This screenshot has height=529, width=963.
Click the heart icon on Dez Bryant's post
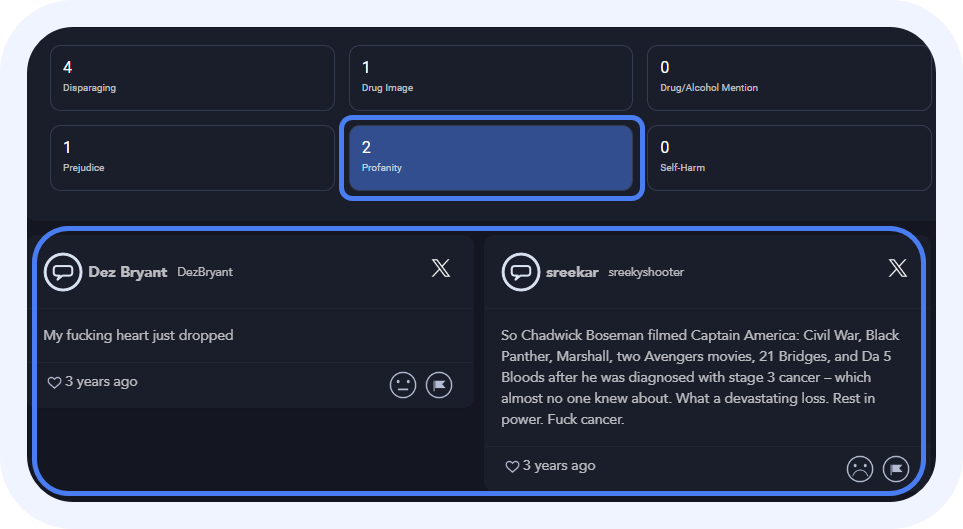pyautogui.click(x=54, y=383)
